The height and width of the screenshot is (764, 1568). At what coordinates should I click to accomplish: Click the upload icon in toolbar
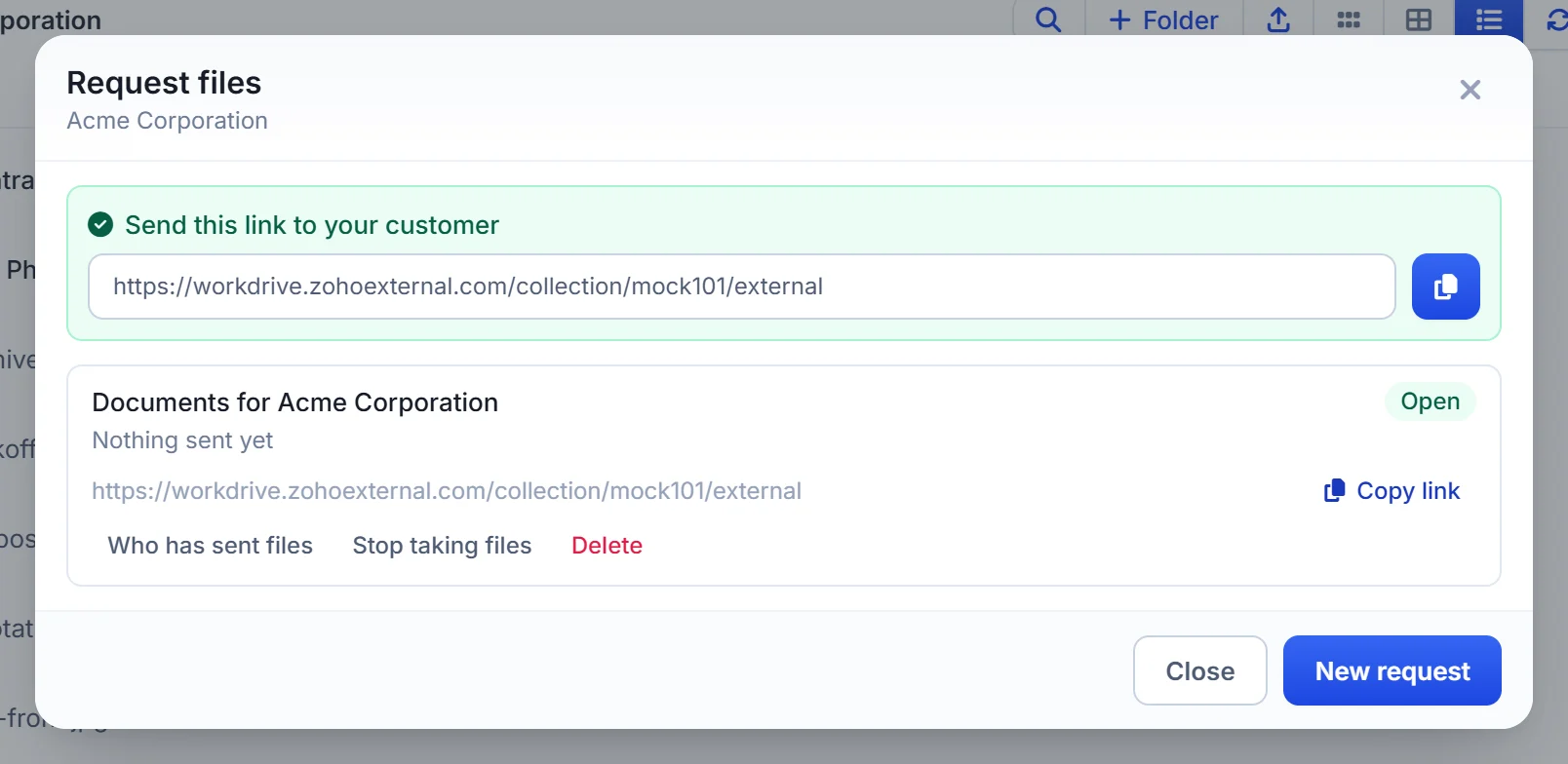click(x=1278, y=19)
